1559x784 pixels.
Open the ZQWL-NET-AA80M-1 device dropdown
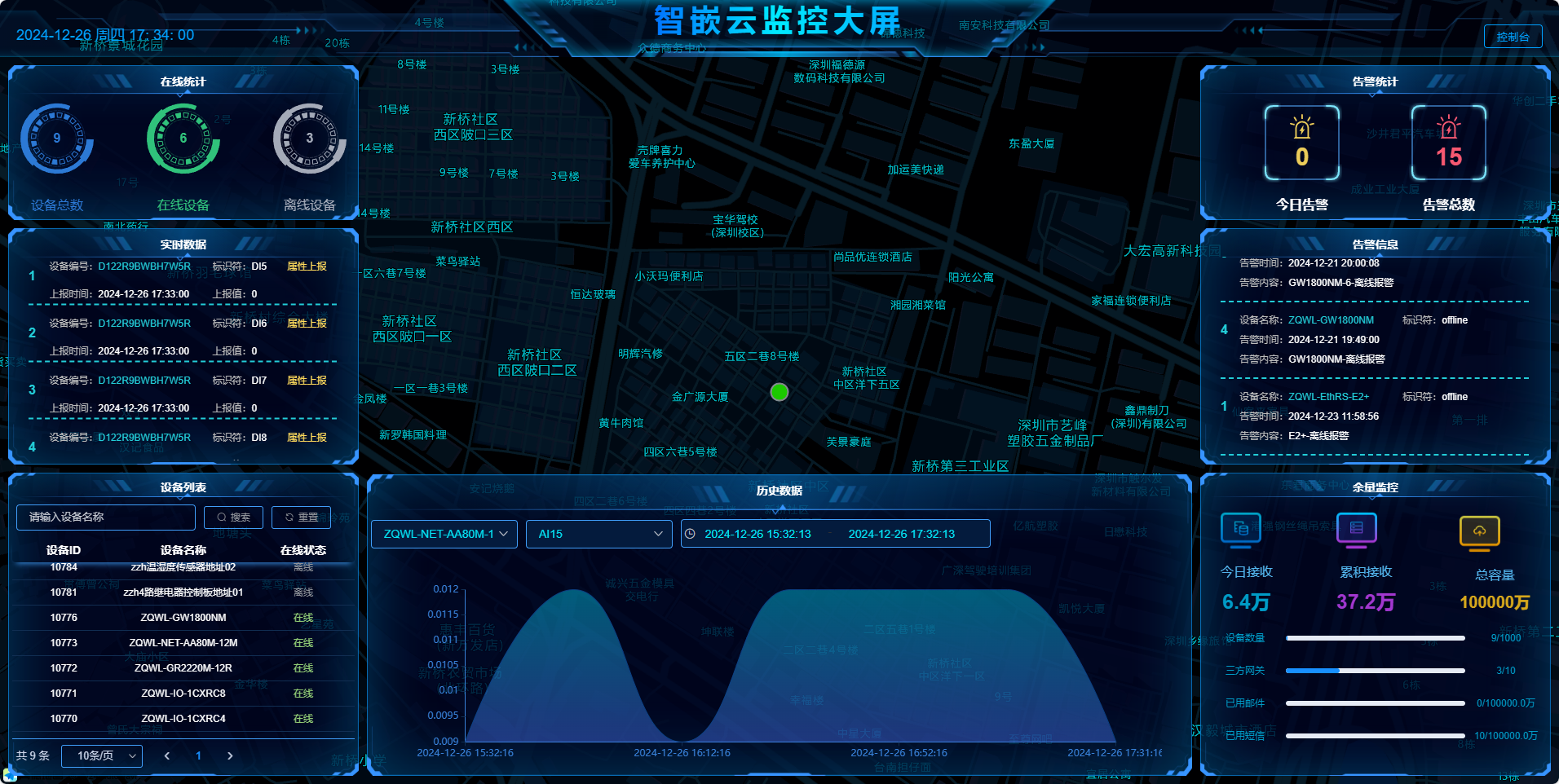click(444, 534)
